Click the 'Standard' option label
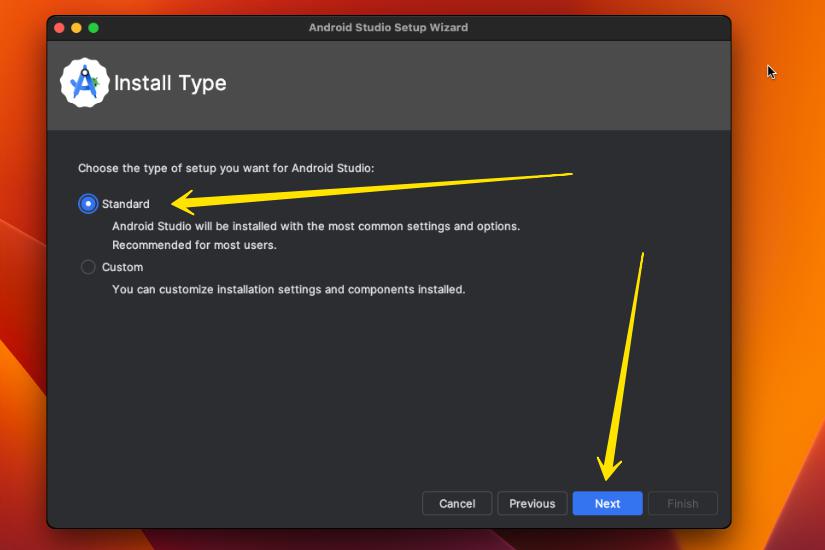This screenshot has width=825, height=550. [x=125, y=204]
